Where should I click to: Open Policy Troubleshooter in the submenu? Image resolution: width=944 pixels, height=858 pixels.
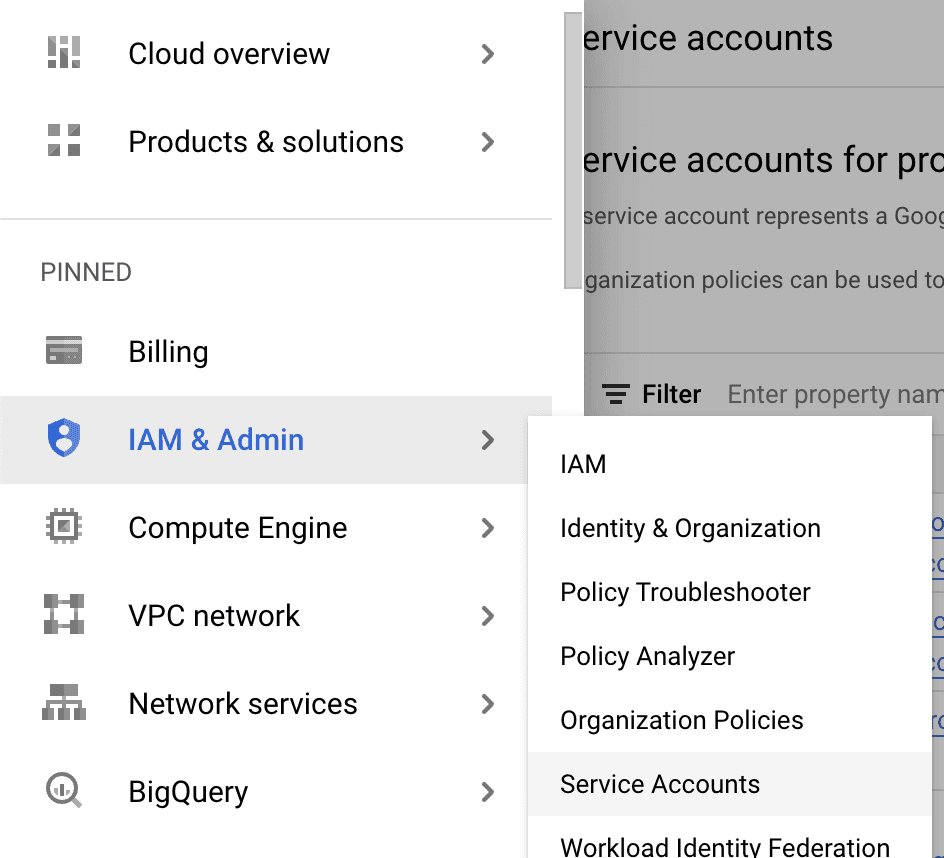point(685,592)
